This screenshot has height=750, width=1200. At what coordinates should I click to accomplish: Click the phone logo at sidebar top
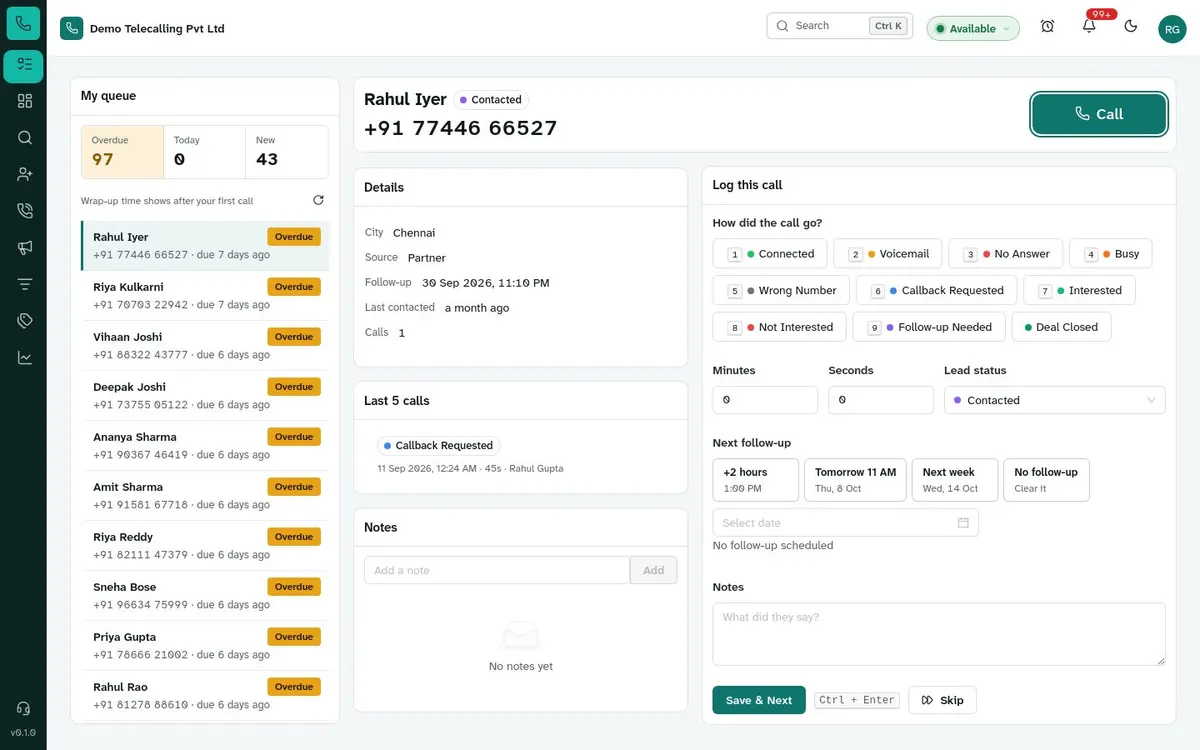point(24,23)
